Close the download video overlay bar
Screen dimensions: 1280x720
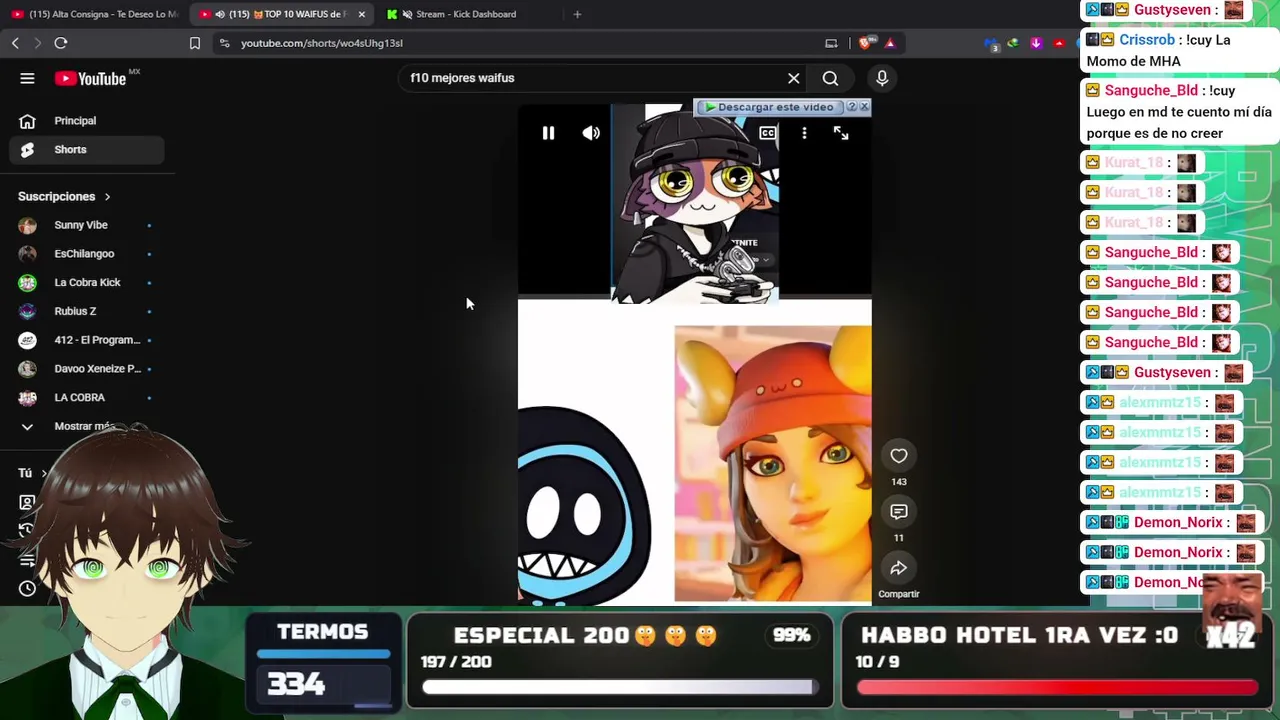pos(865,107)
